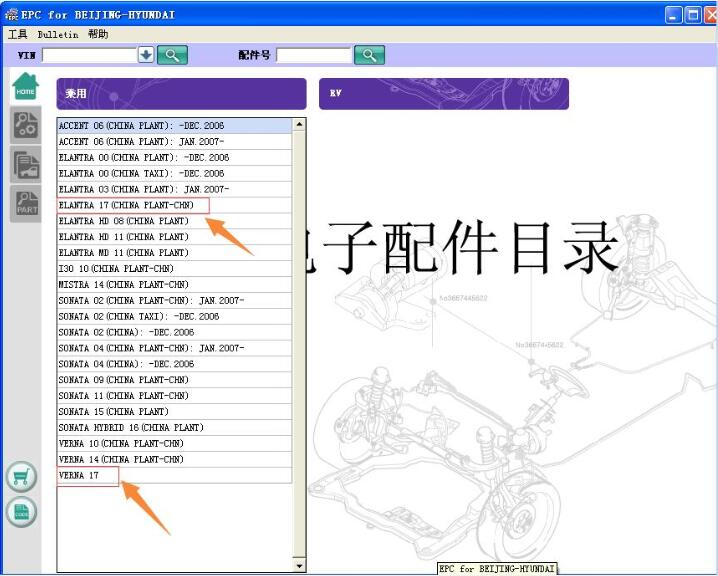Select SONATA 04 (CHINA): -DEC.2006
The image size is (718, 576).
[174, 364]
